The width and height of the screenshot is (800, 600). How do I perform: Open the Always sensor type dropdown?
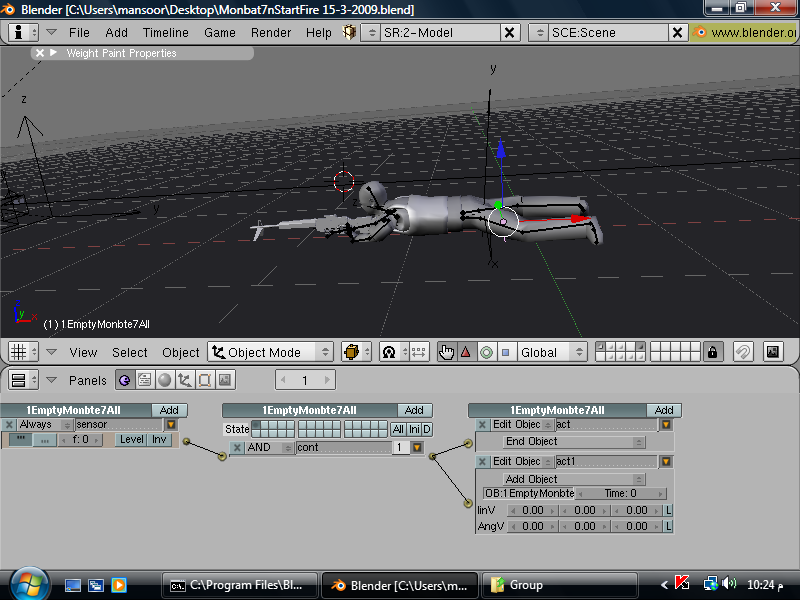coord(45,424)
